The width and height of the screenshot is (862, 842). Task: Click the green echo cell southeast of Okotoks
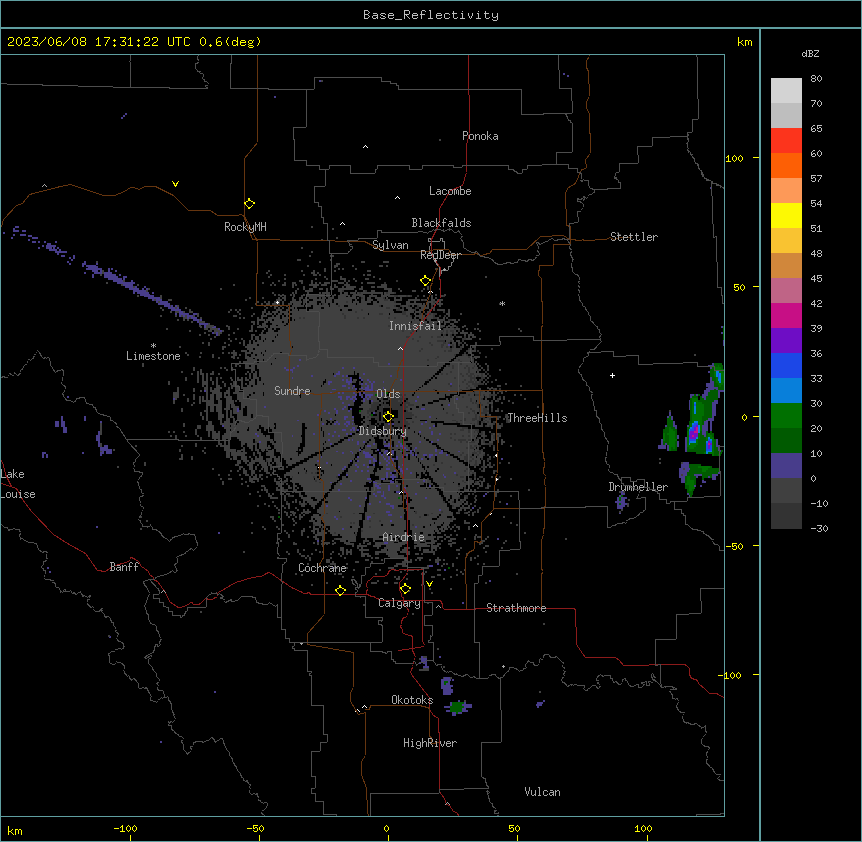(x=457, y=707)
